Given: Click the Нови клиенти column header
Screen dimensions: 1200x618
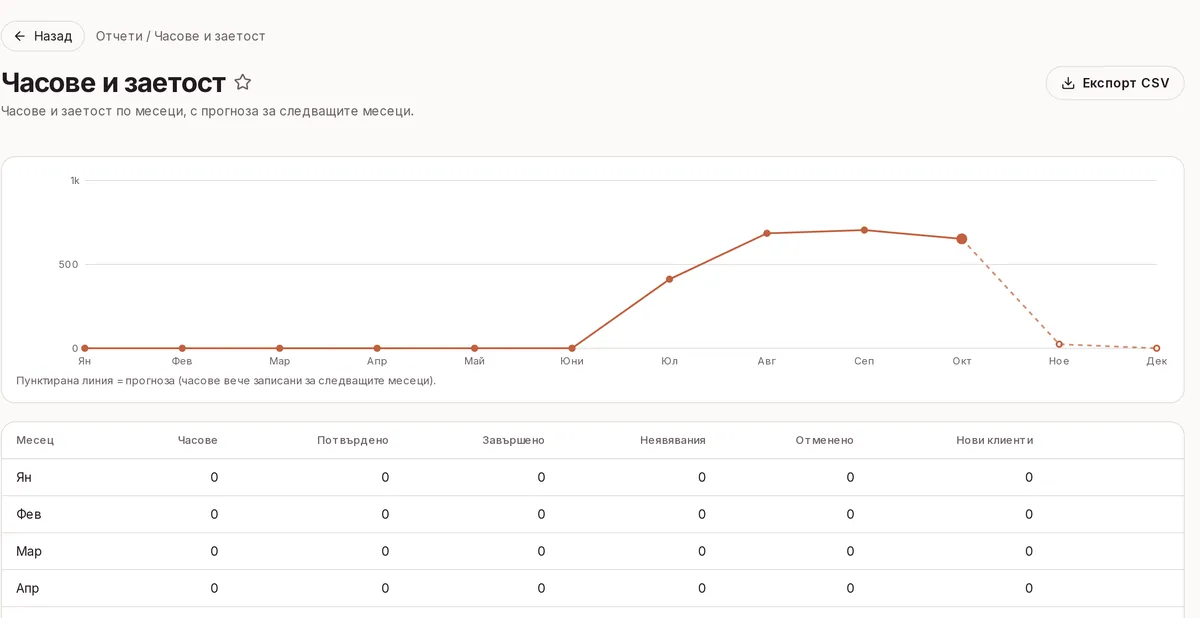Looking at the screenshot, I should click(x=995, y=440).
